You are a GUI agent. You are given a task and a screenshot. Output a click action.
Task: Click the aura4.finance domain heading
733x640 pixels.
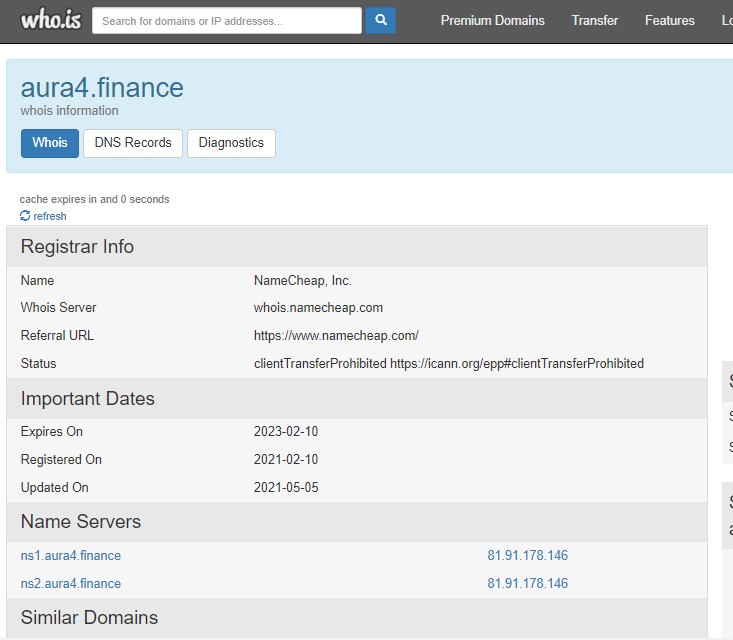(102, 87)
